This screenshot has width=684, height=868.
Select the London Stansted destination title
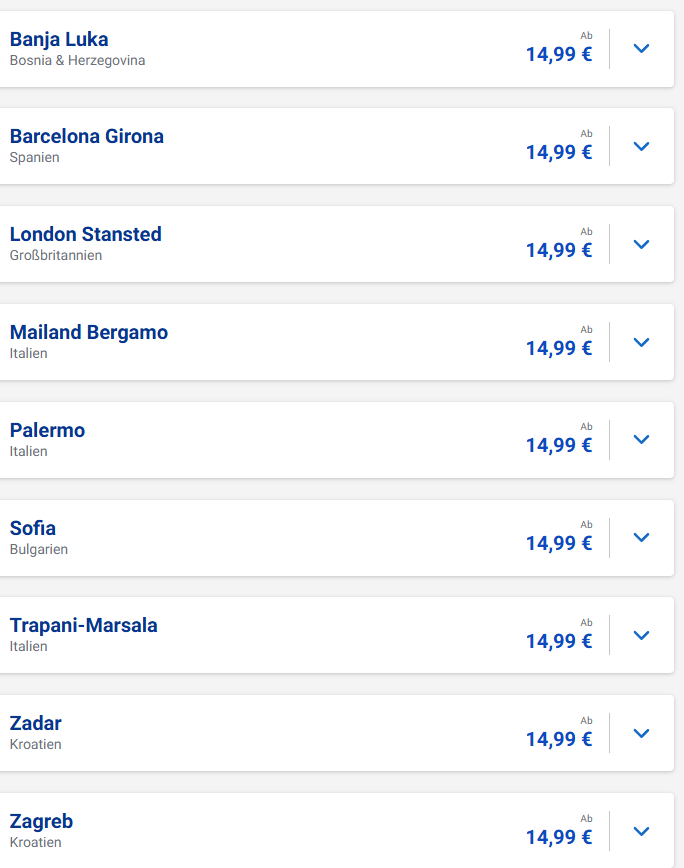(86, 235)
